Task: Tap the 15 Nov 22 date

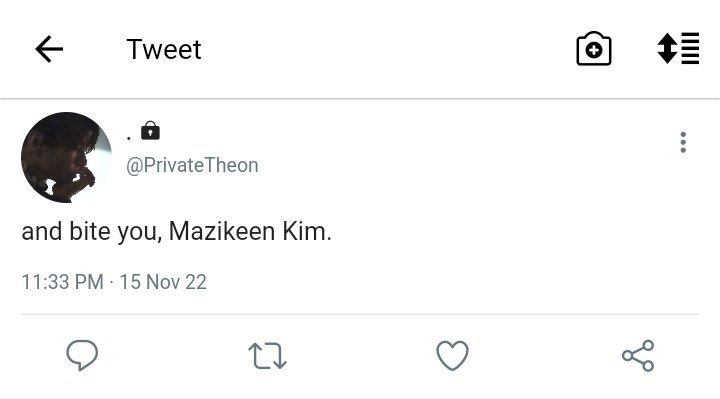Action: point(163,282)
